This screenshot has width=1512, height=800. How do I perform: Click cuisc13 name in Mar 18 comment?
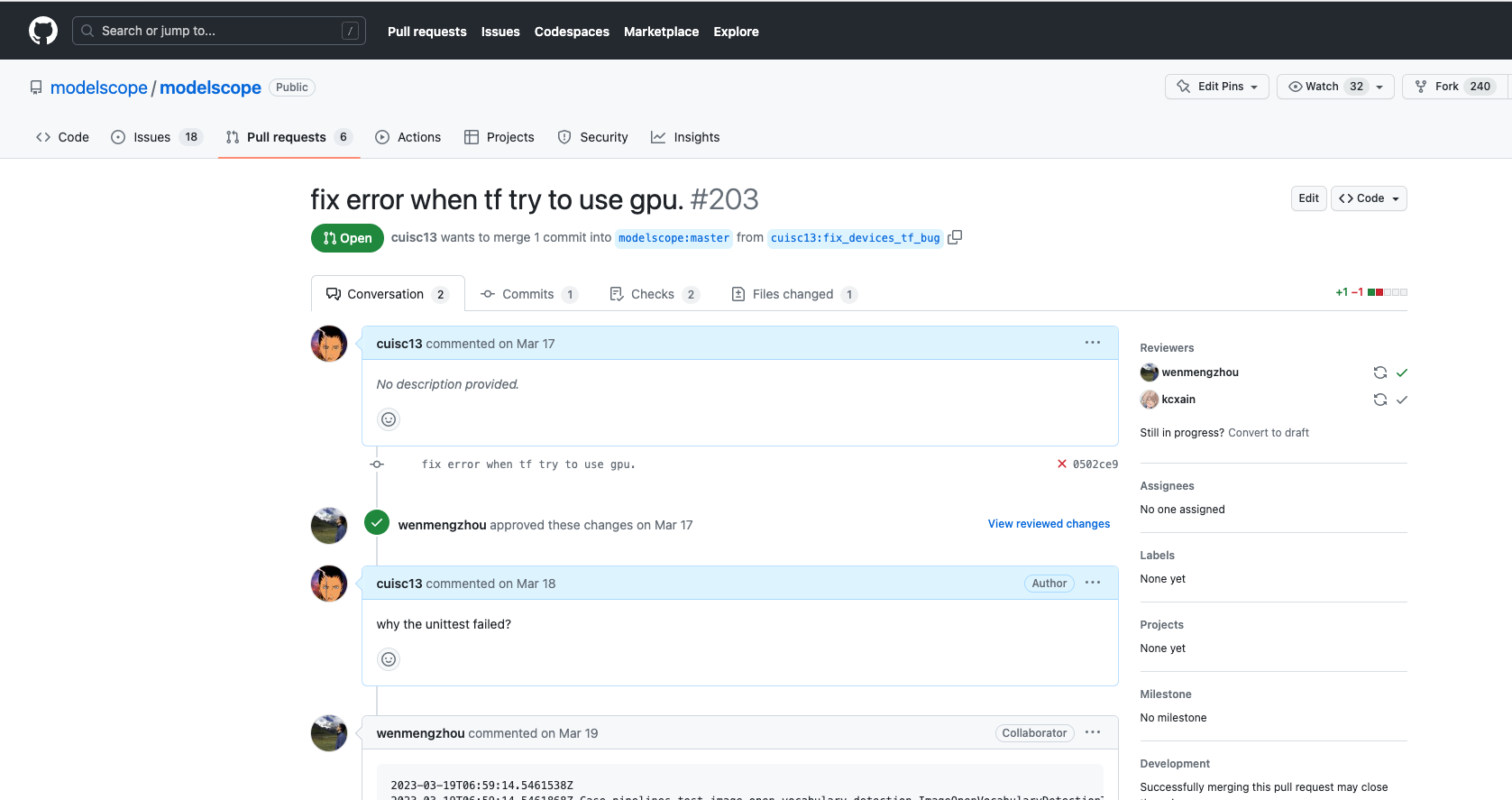(399, 584)
